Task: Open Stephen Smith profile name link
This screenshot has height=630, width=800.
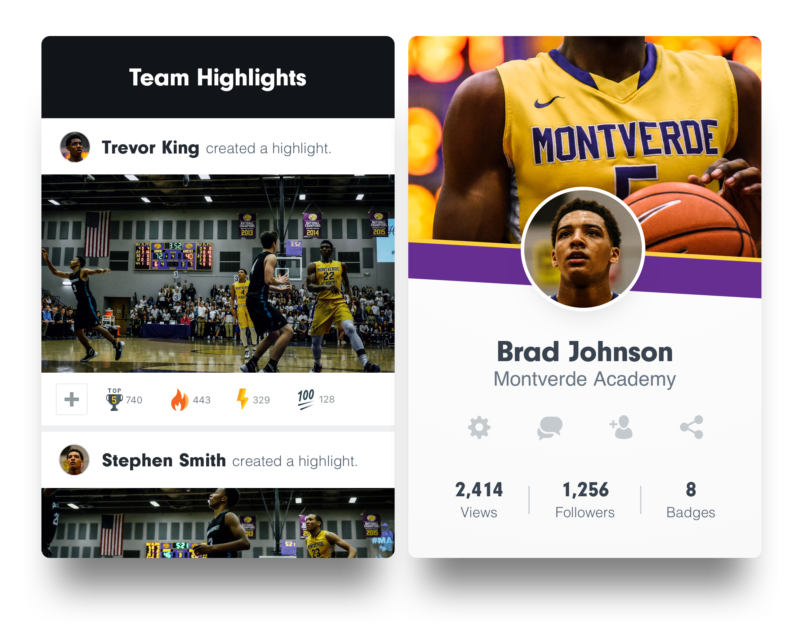Action: pos(164,461)
